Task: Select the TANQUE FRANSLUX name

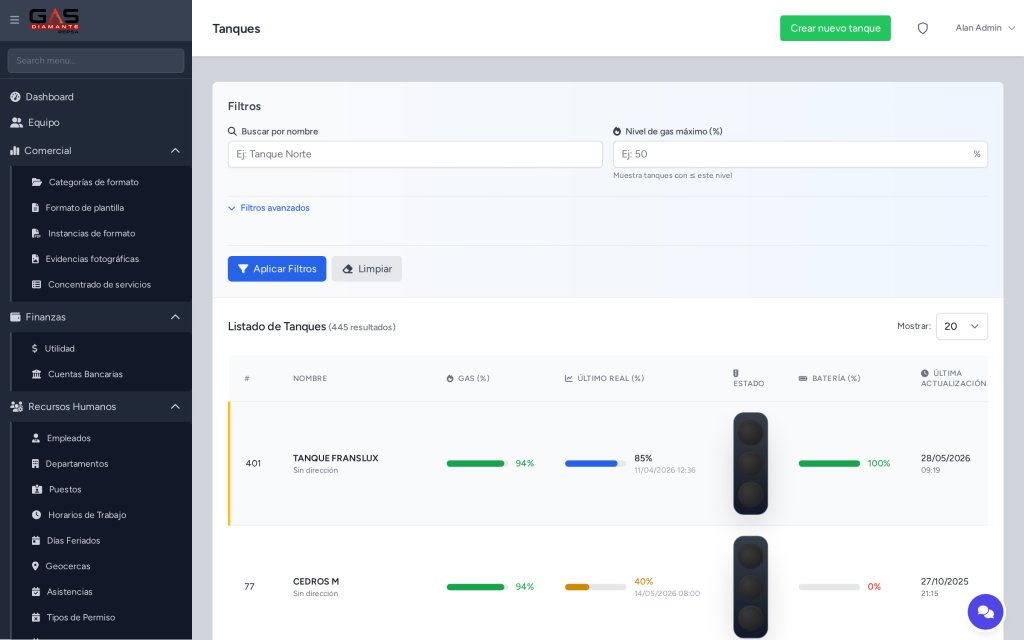Action: (336, 458)
